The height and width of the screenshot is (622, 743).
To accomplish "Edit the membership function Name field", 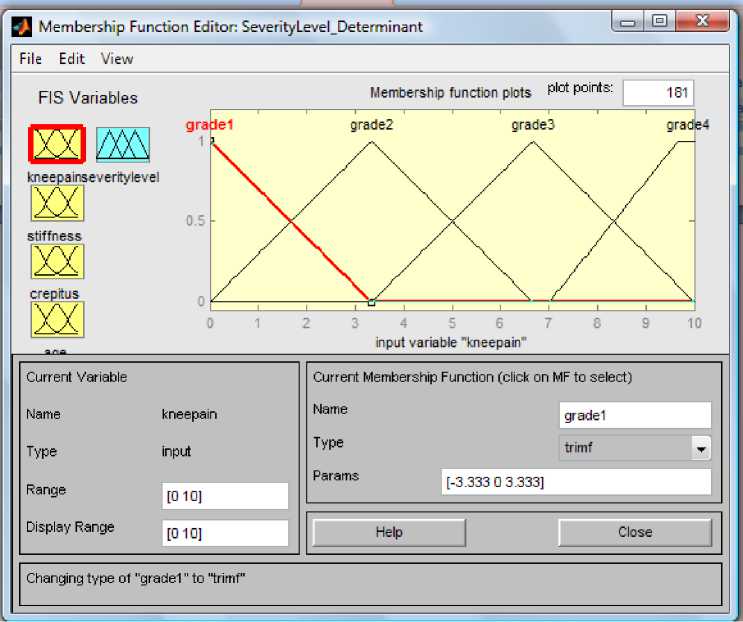I will [x=635, y=415].
